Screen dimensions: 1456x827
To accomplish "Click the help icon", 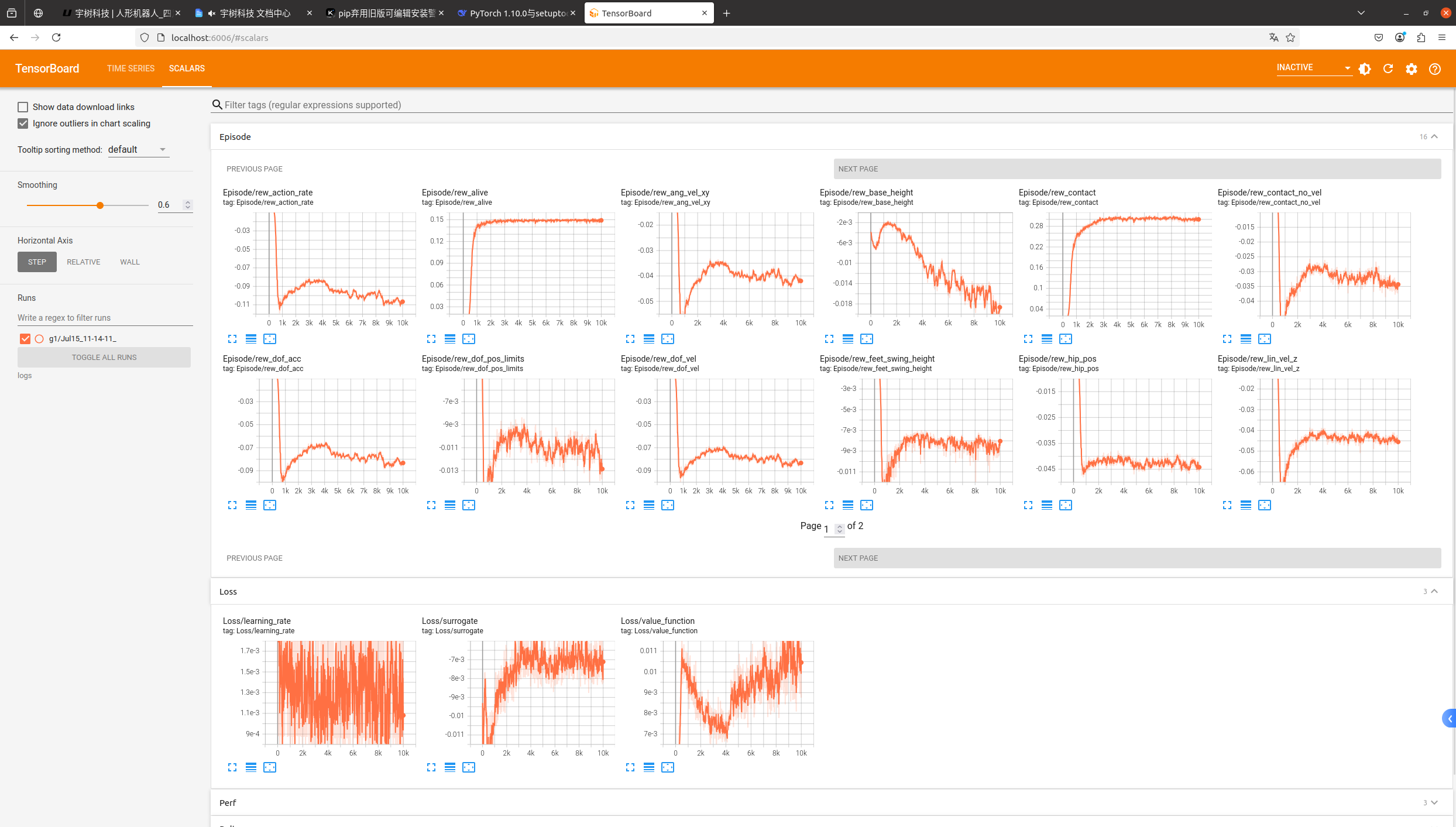I will click(1434, 68).
